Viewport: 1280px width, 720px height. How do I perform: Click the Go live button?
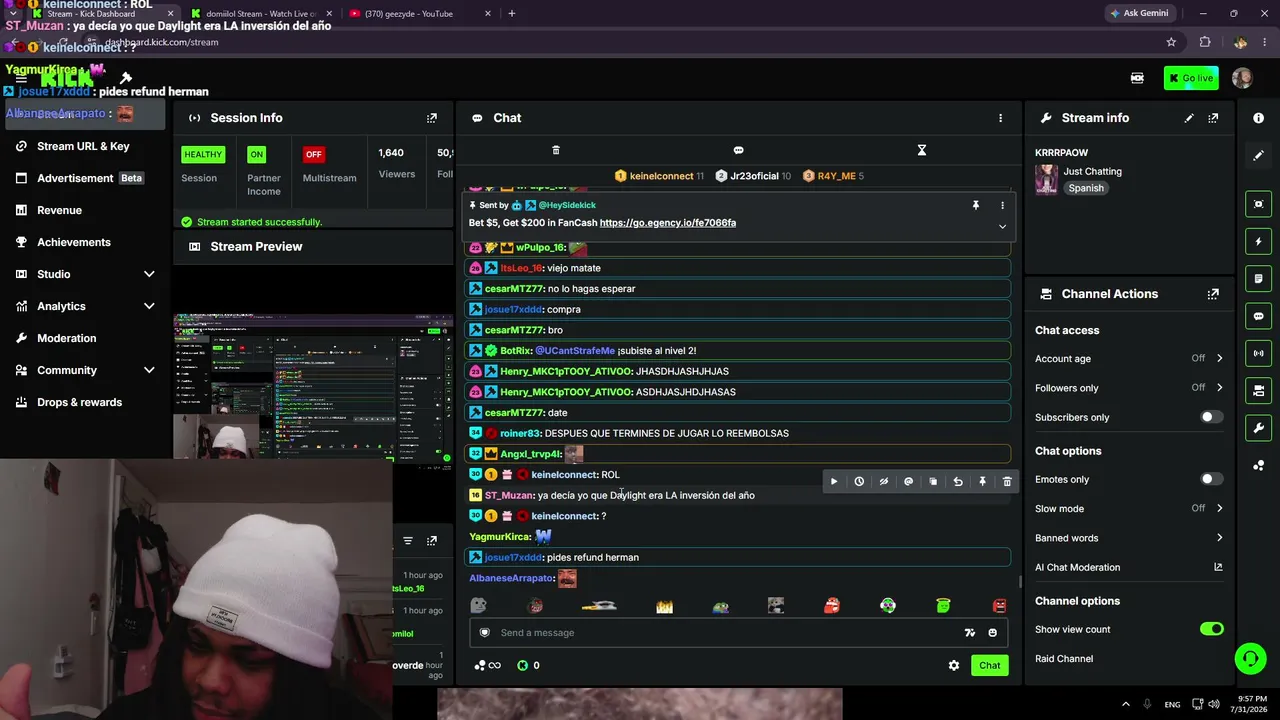pos(1191,78)
